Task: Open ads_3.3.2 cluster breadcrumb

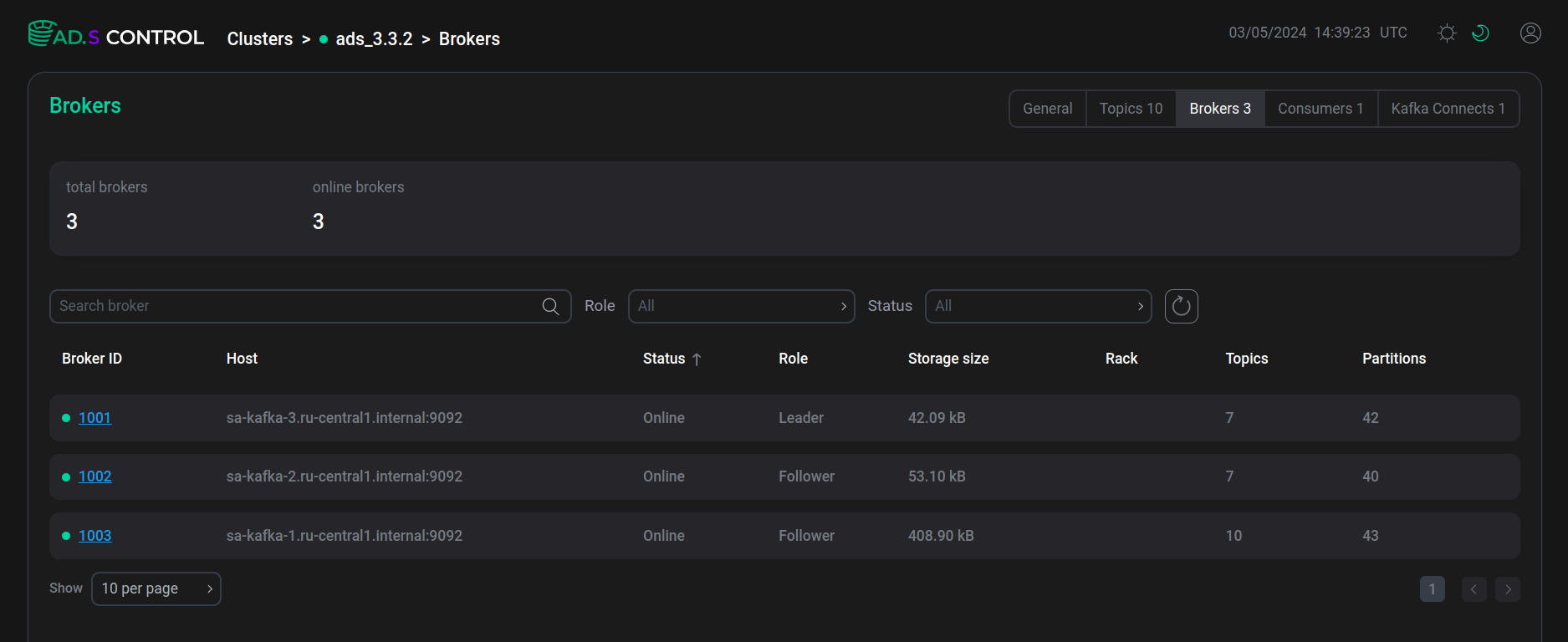Action: click(374, 39)
